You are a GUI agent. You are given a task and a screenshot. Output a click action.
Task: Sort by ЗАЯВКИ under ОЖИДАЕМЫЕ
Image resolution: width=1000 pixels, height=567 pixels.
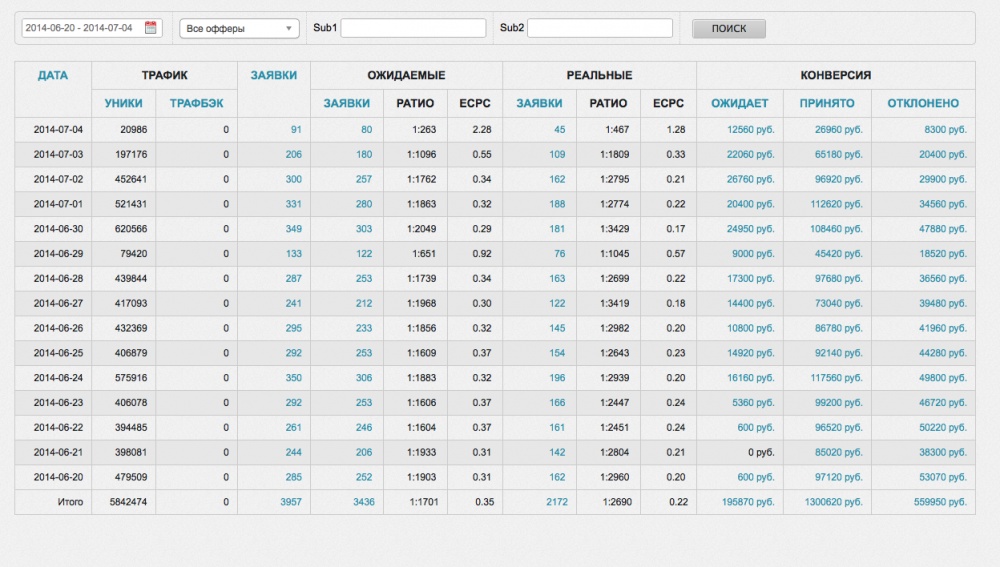point(346,103)
